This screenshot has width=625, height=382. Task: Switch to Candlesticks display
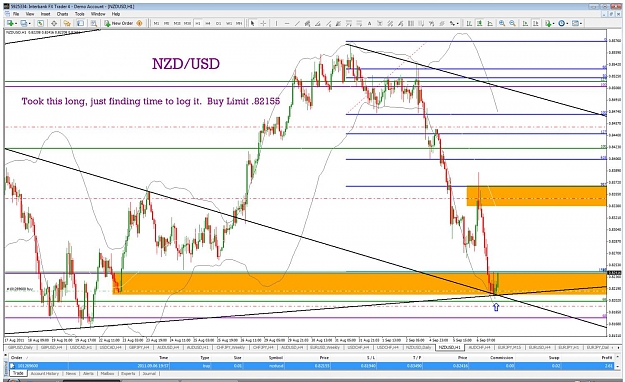click(x=480, y=24)
